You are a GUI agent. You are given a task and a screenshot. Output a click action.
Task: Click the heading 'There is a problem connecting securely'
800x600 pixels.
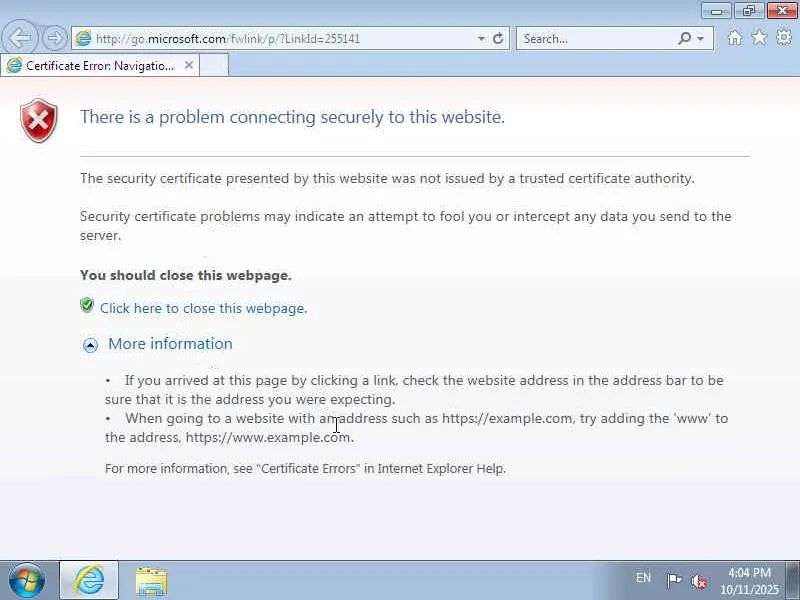(292, 117)
